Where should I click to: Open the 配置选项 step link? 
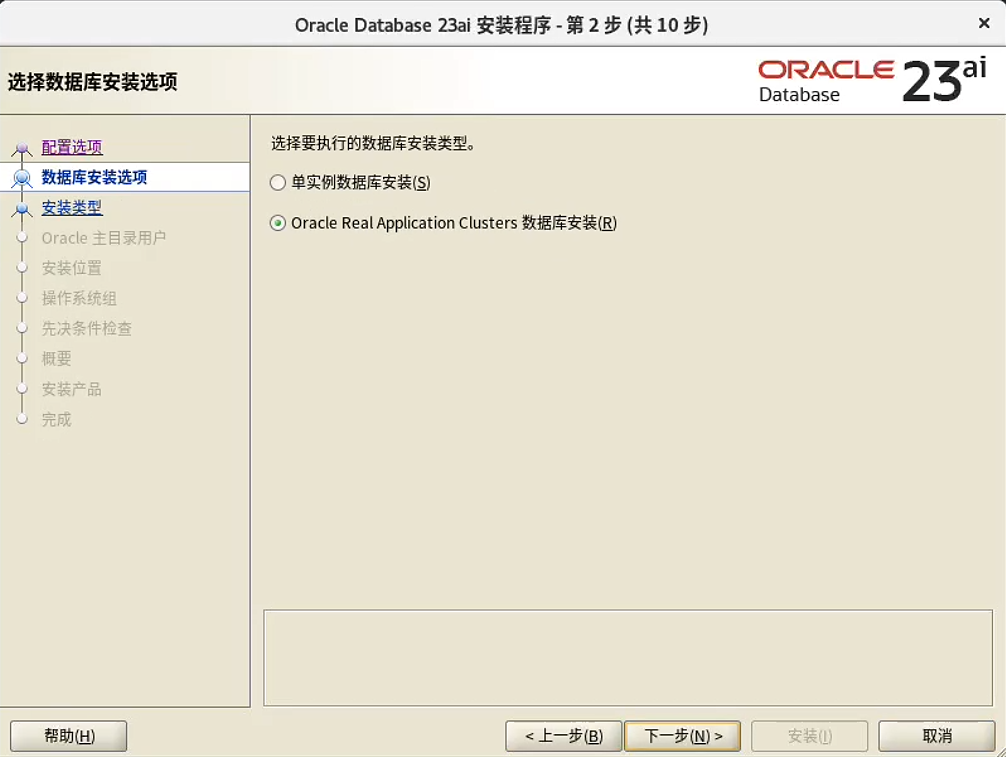(x=72, y=147)
